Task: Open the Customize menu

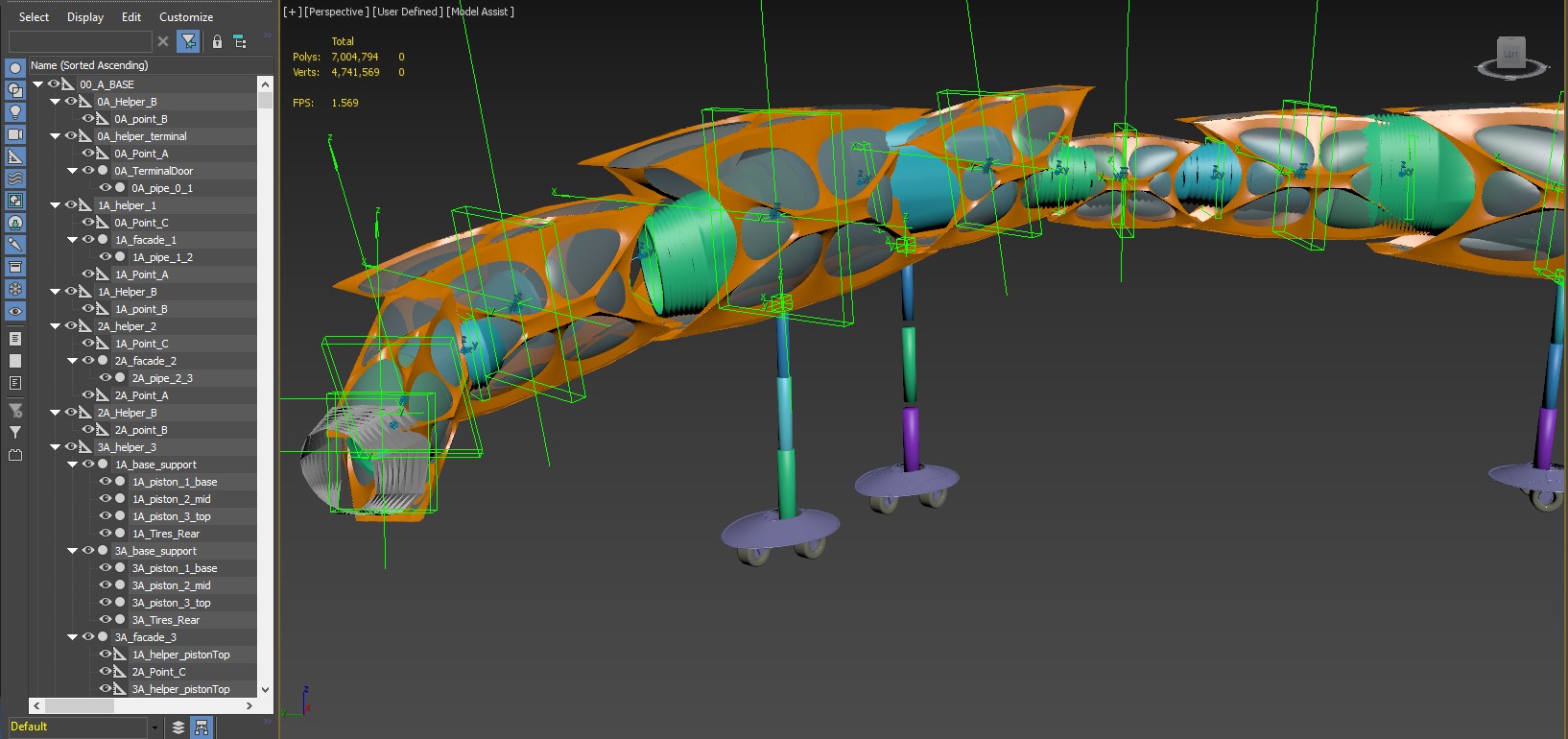Action: click(186, 17)
